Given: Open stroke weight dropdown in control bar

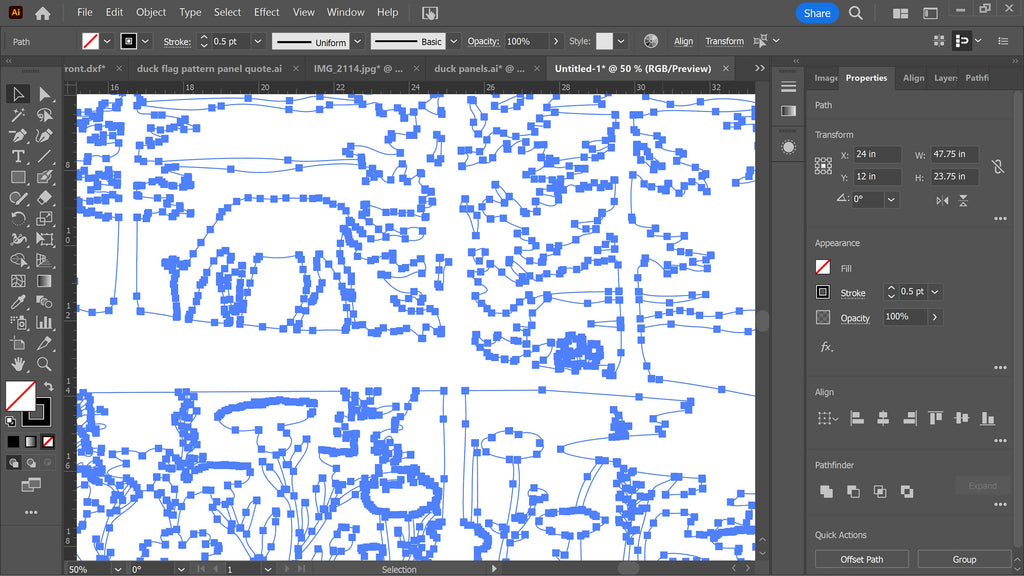Looking at the screenshot, I should (258, 41).
